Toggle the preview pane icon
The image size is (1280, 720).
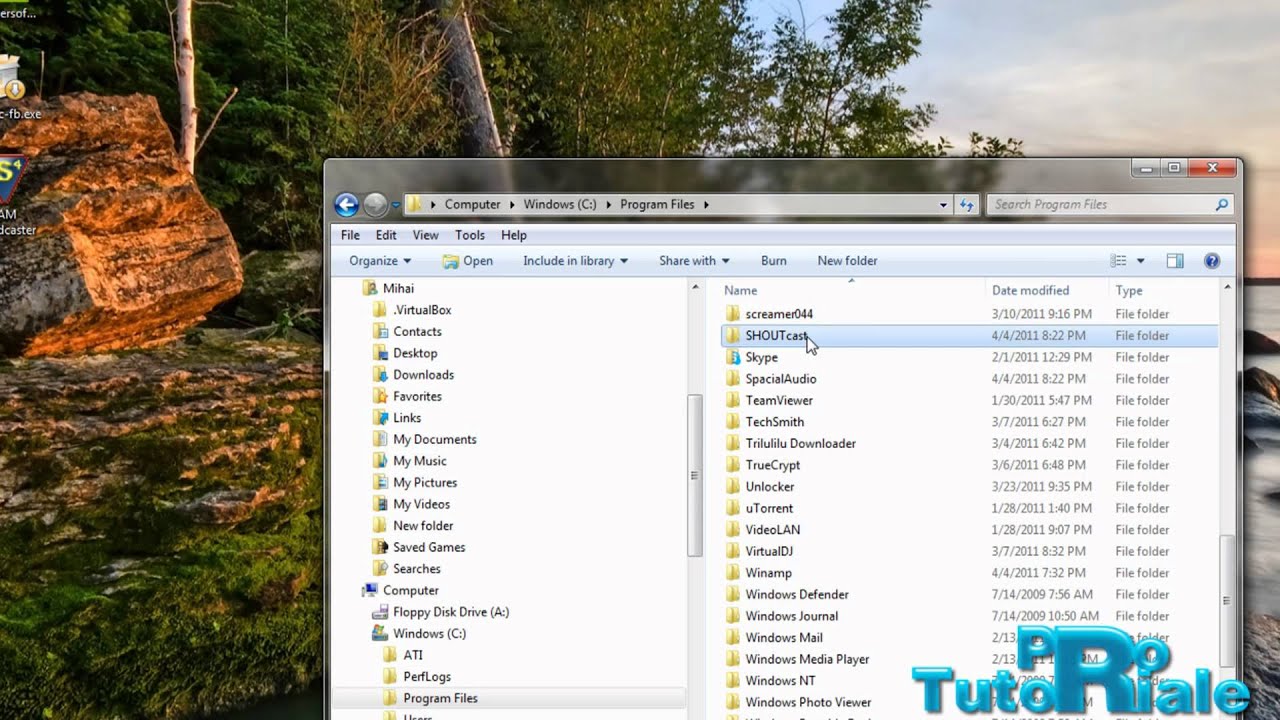click(x=1175, y=261)
